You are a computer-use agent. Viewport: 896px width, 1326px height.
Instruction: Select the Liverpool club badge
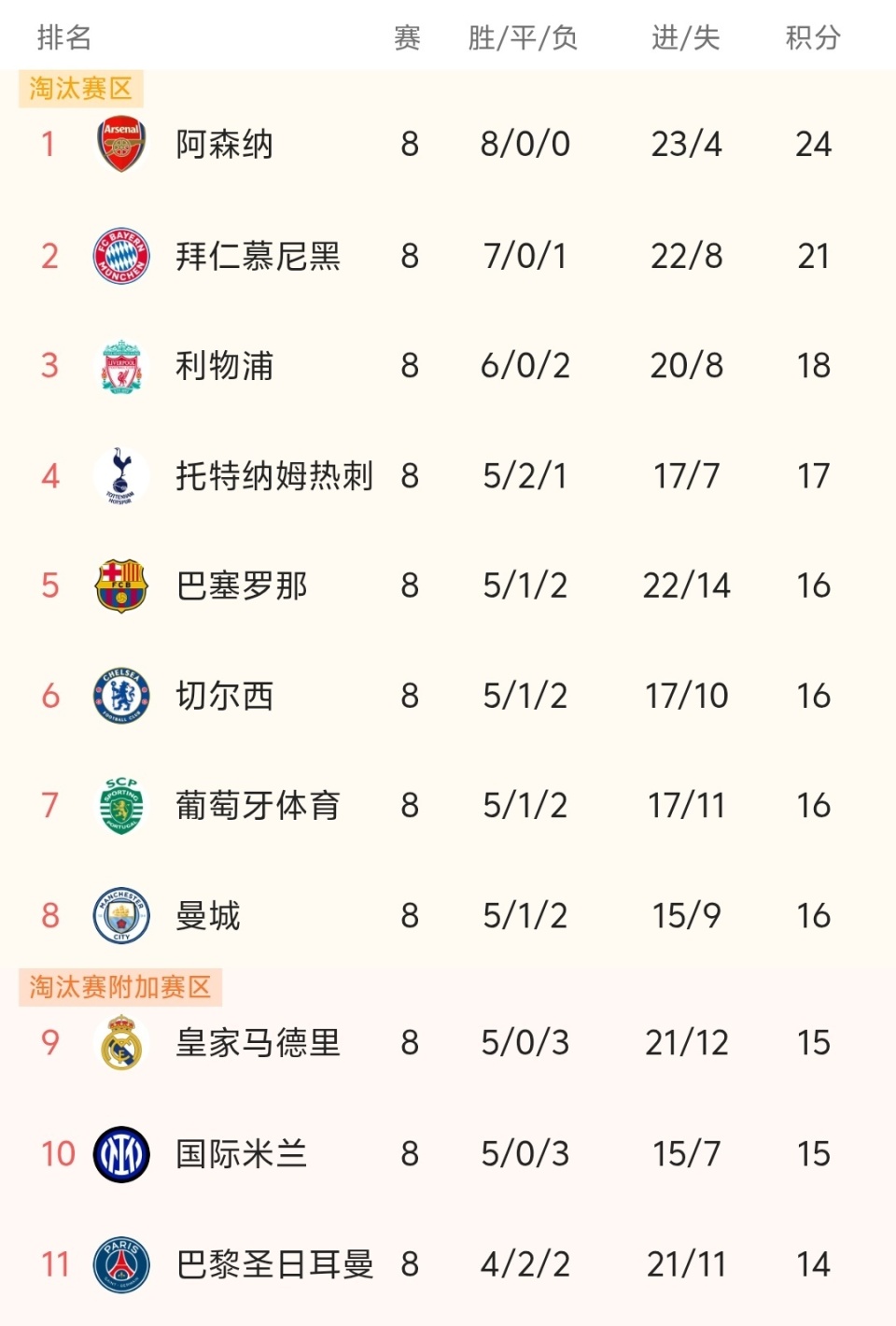click(121, 366)
